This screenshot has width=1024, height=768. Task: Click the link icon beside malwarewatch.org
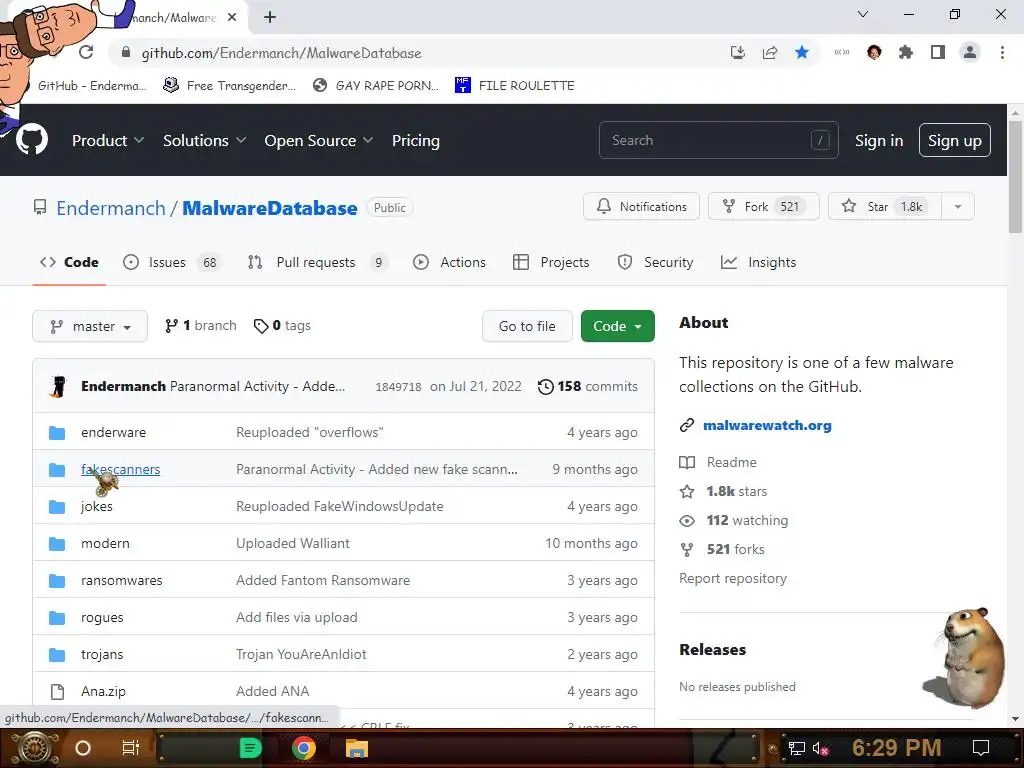[687, 425]
